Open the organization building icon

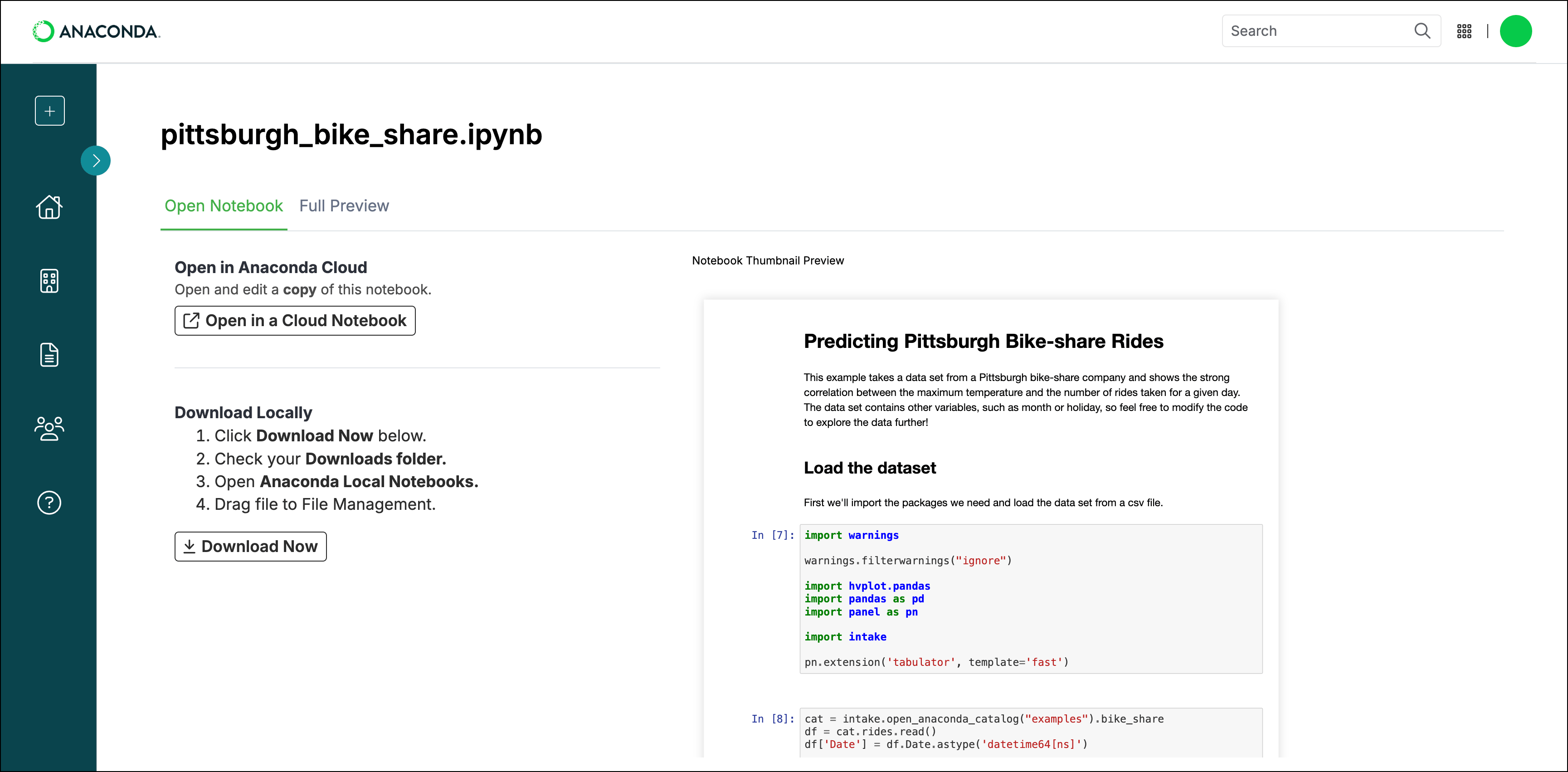(x=49, y=281)
